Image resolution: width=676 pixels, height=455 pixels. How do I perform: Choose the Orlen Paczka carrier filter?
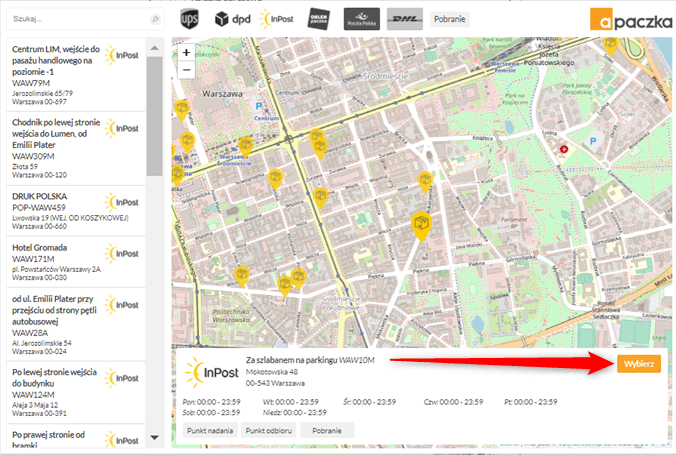[320, 18]
